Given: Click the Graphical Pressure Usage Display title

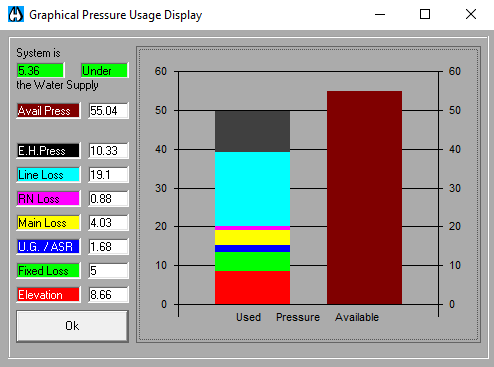Looking at the screenshot, I should pos(116,15).
